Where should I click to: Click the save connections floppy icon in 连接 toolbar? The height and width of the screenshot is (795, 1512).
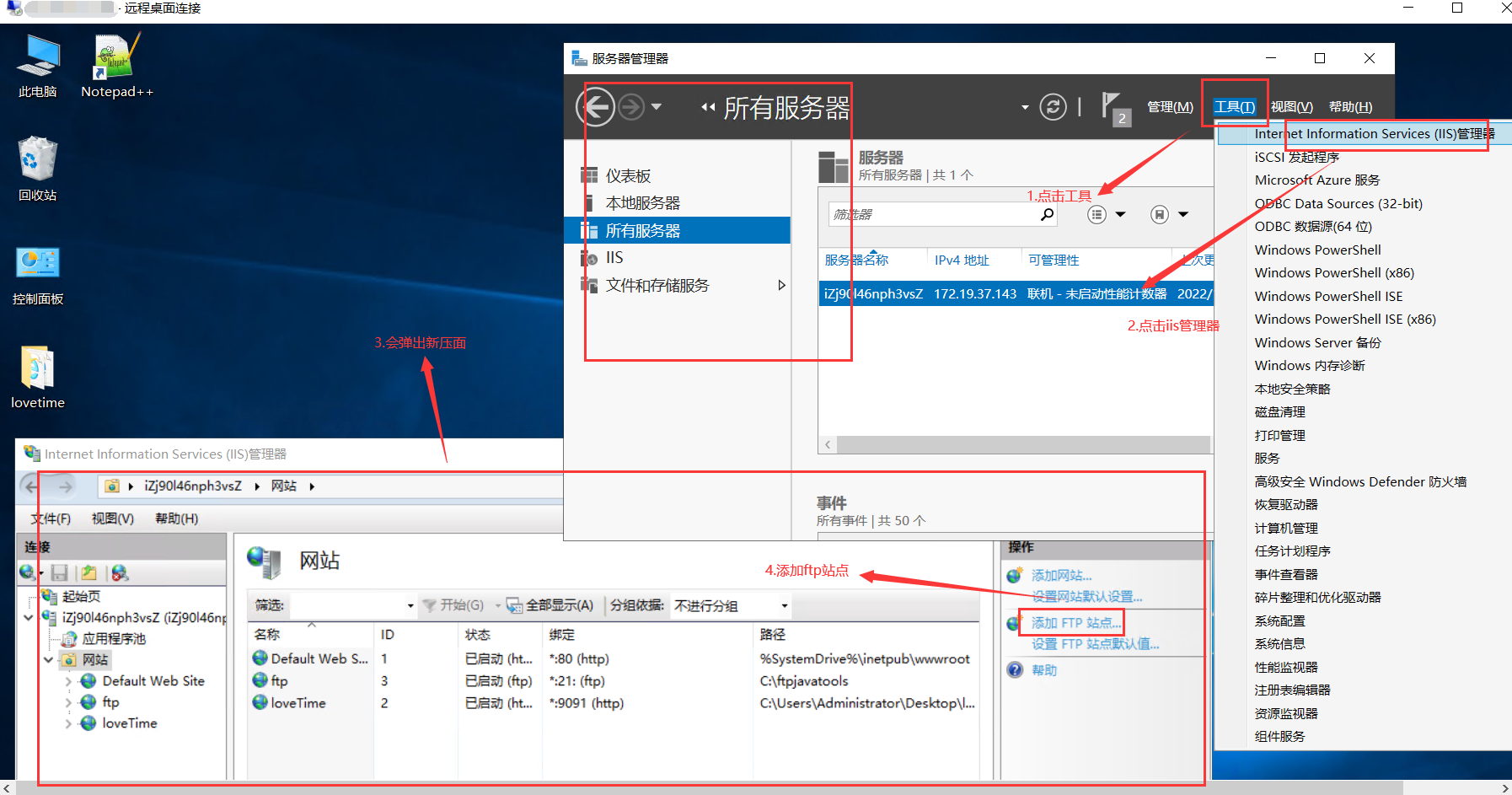pos(59,572)
